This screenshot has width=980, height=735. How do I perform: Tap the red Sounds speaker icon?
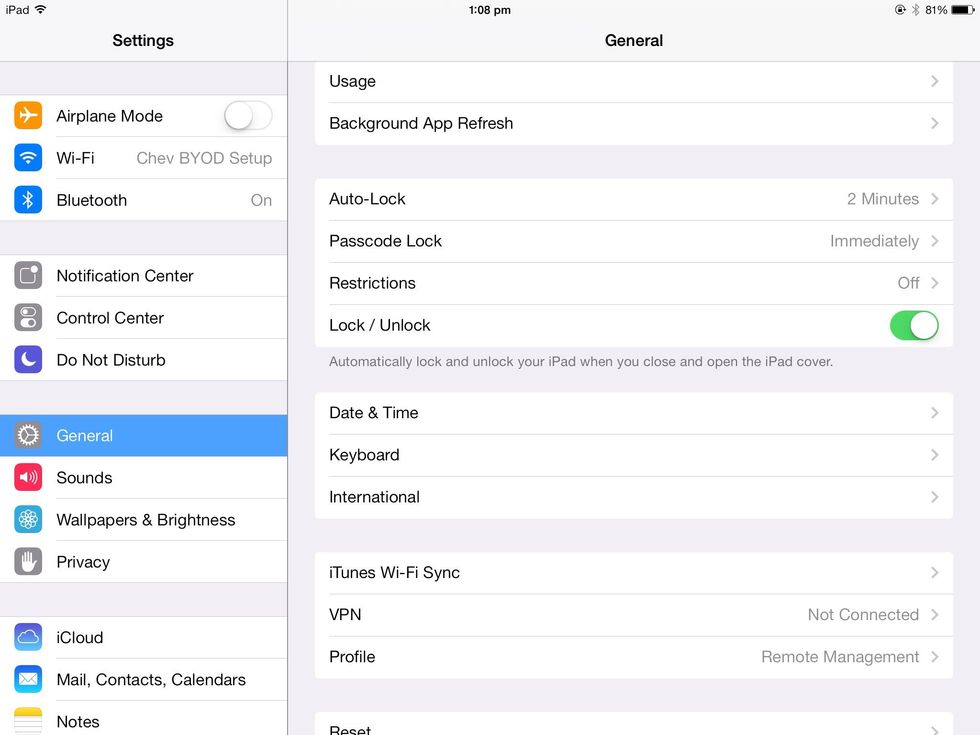[28, 478]
